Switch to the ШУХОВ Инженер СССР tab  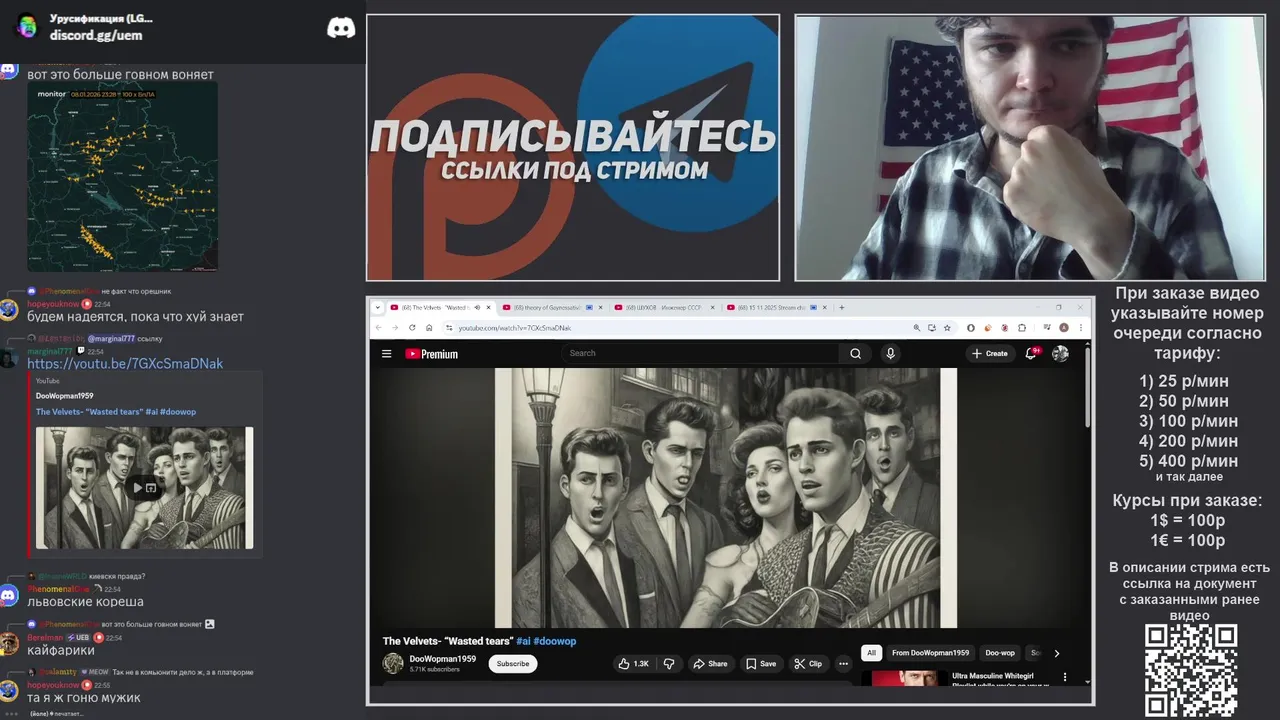click(665, 307)
